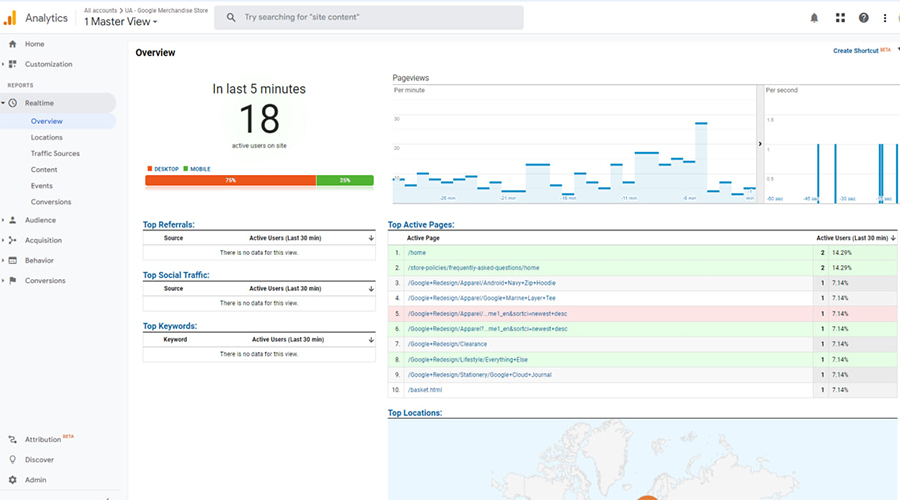This screenshot has width=900, height=500.
Task: Open the notifications bell
Action: (x=814, y=18)
